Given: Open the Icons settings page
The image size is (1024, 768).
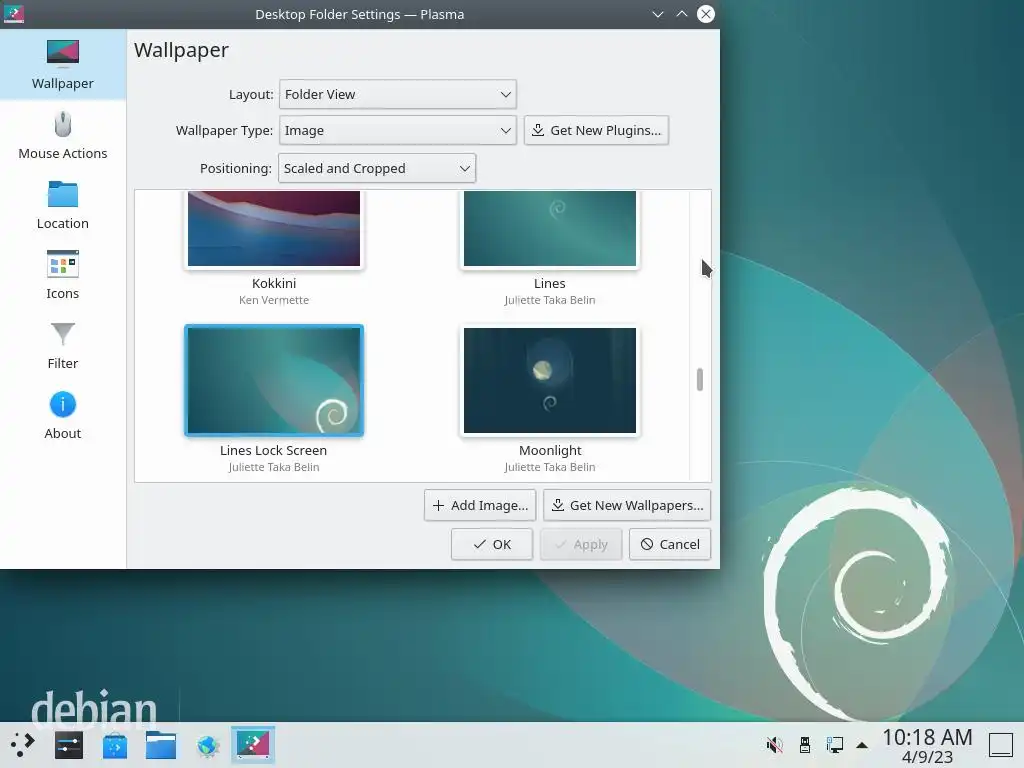Looking at the screenshot, I should (x=63, y=275).
